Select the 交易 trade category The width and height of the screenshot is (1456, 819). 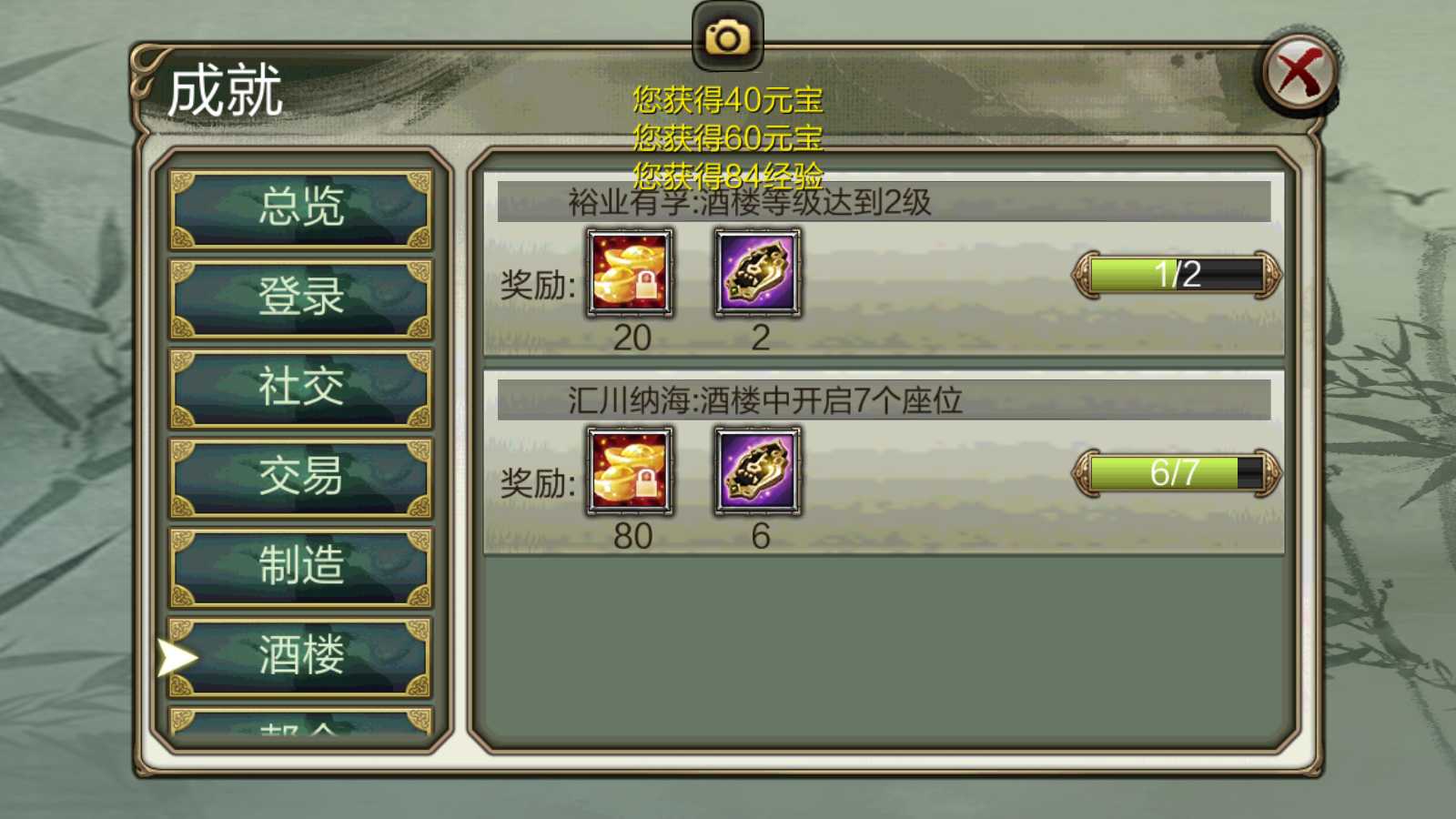pos(300,477)
